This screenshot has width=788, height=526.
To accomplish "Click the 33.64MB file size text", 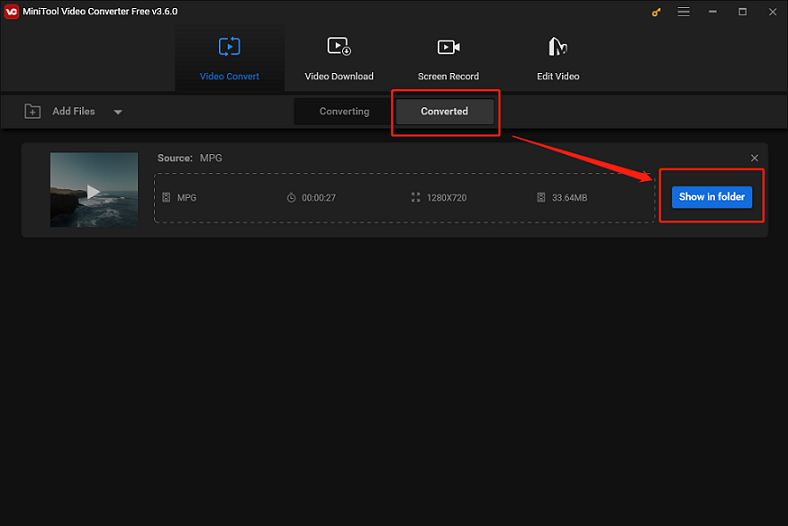I will [569, 198].
